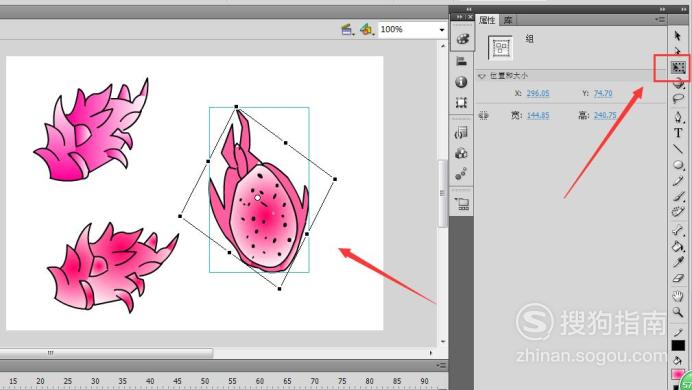
Task: Select the Paint Bucket tool
Action: [678, 246]
